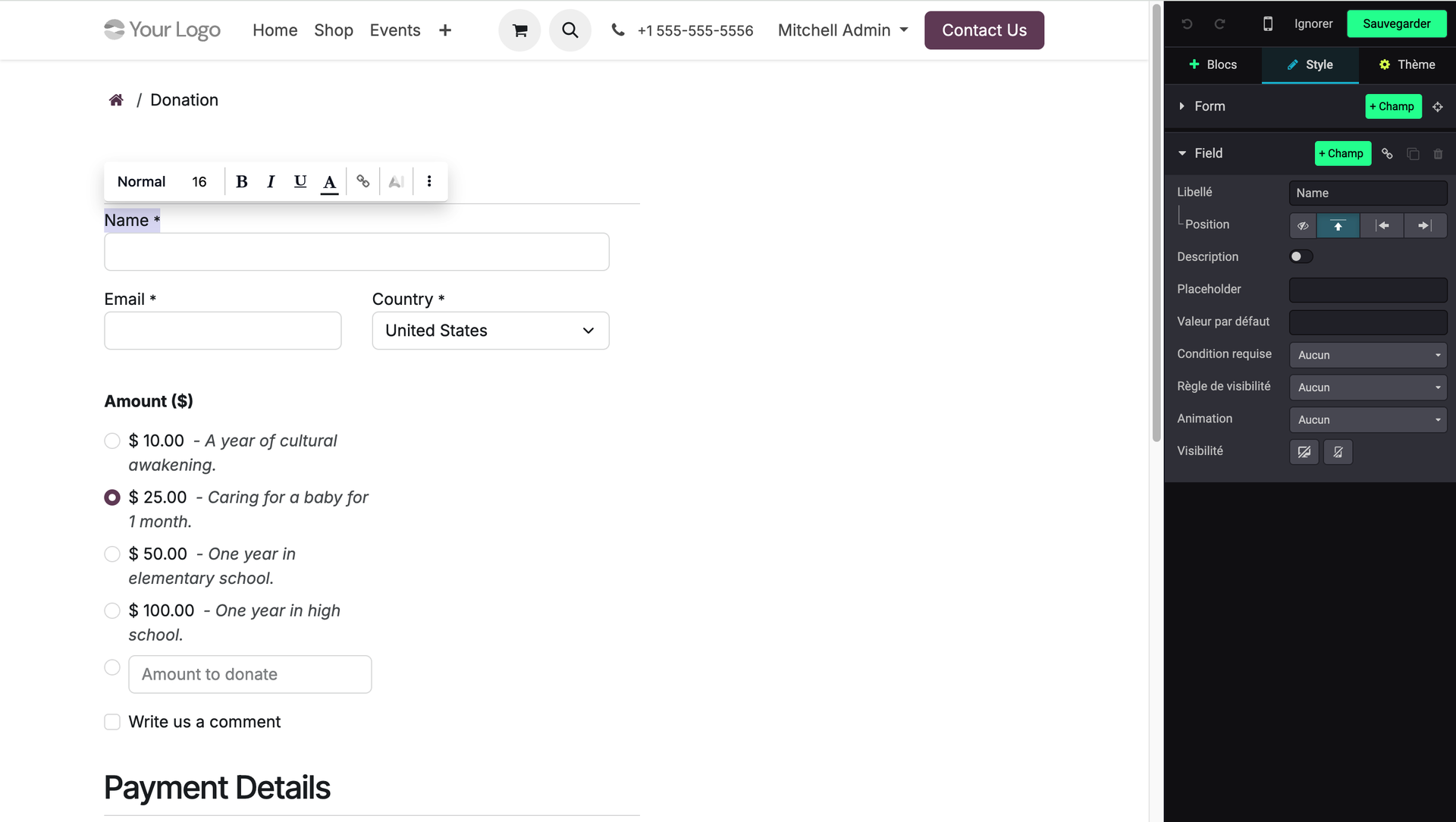The width and height of the screenshot is (1456, 822).
Task: Enable the Description toggle switch
Action: coord(1301,256)
